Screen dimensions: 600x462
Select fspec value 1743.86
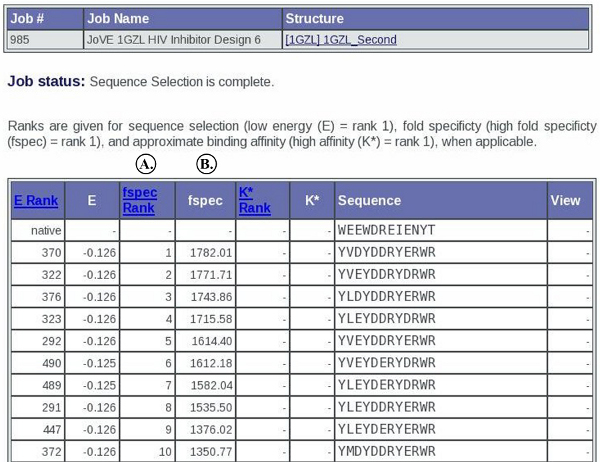coord(211,297)
